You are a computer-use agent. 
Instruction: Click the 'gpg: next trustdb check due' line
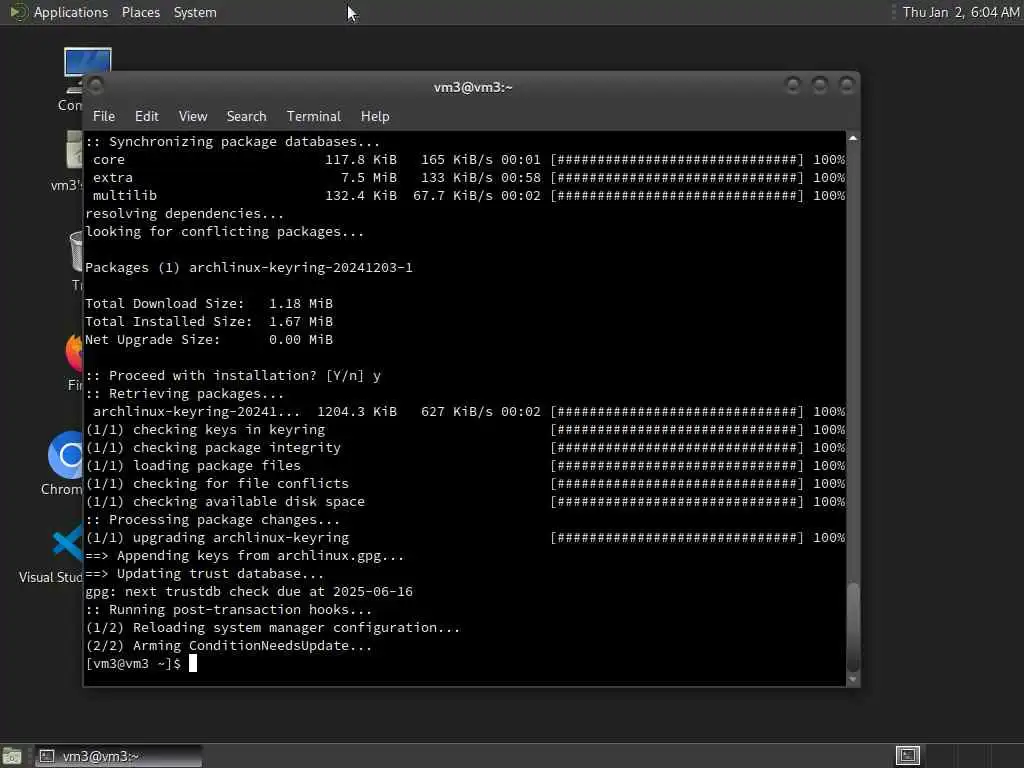point(249,592)
